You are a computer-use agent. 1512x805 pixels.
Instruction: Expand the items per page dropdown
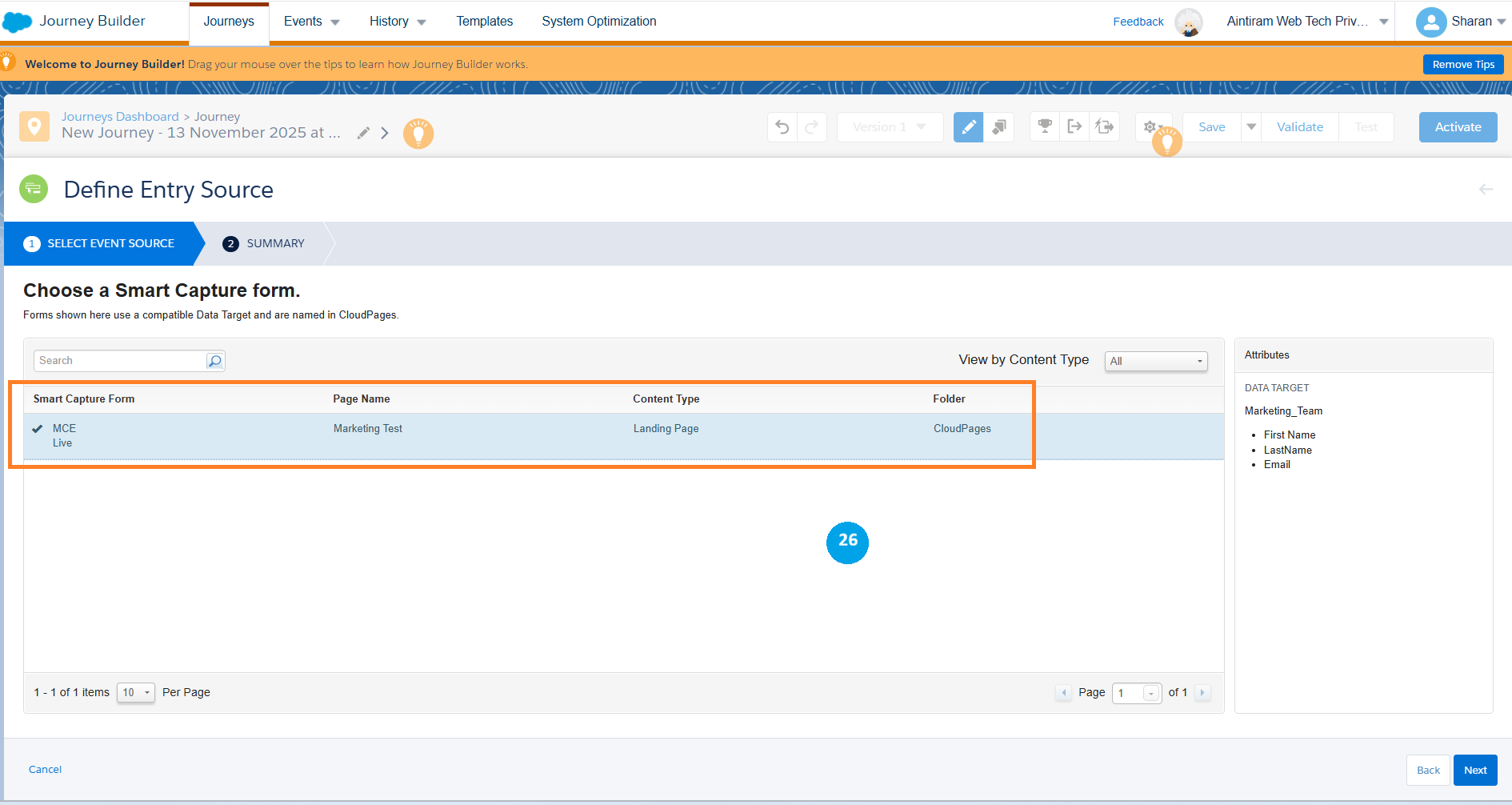(x=136, y=693)
